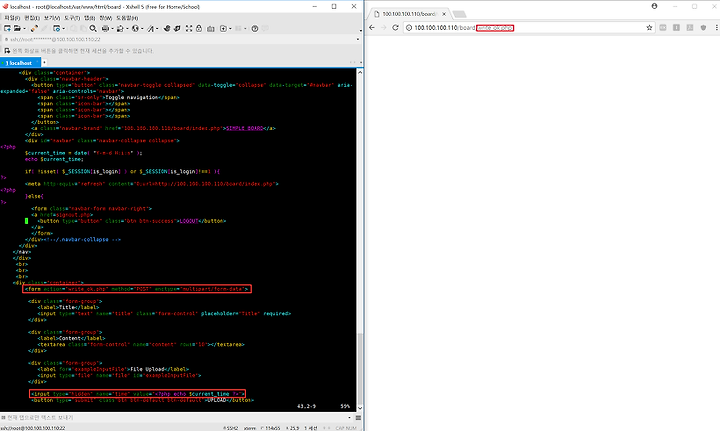Open the browser three-dot menu
The image size is (720, 431).
pyautogui.click(x=716, y=28)
